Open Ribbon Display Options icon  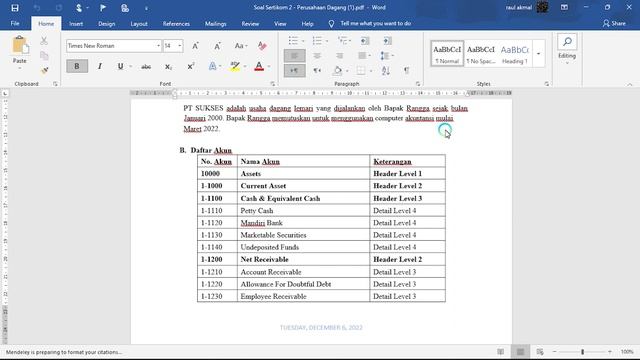coord(564,7)
